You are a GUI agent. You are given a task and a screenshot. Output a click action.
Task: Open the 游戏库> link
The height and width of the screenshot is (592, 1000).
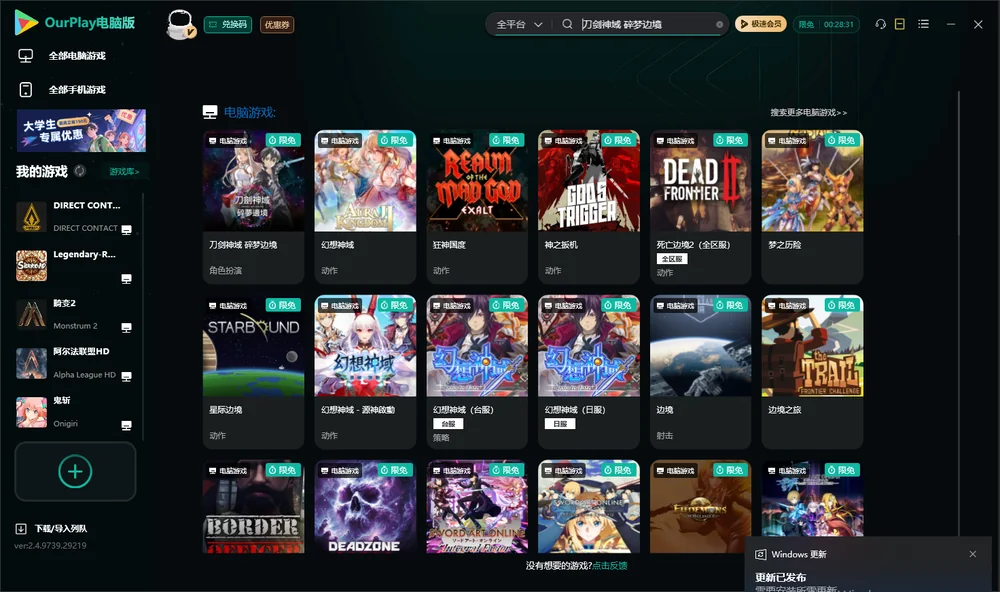point(124,172)
